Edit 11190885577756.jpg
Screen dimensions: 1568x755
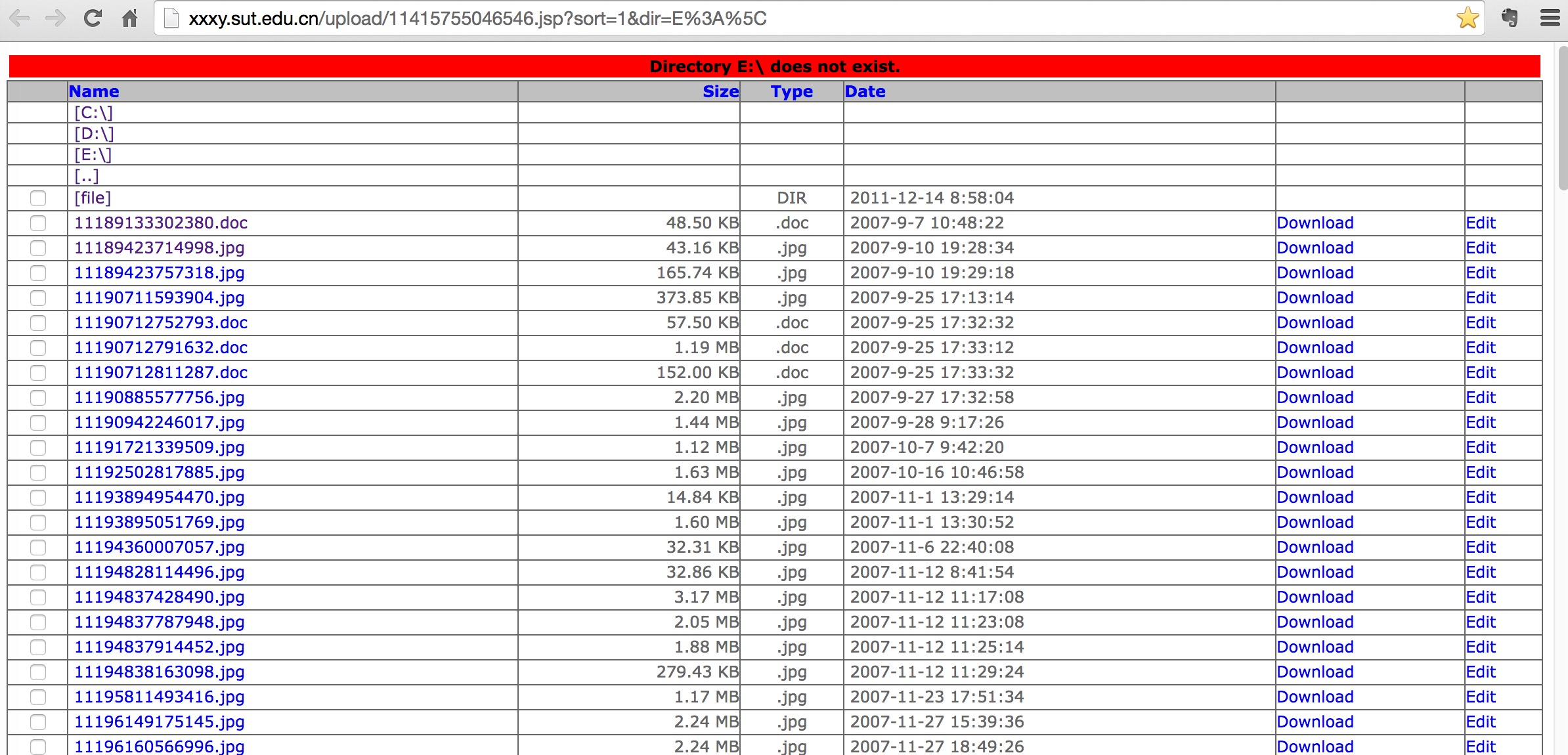[1481, 397]
